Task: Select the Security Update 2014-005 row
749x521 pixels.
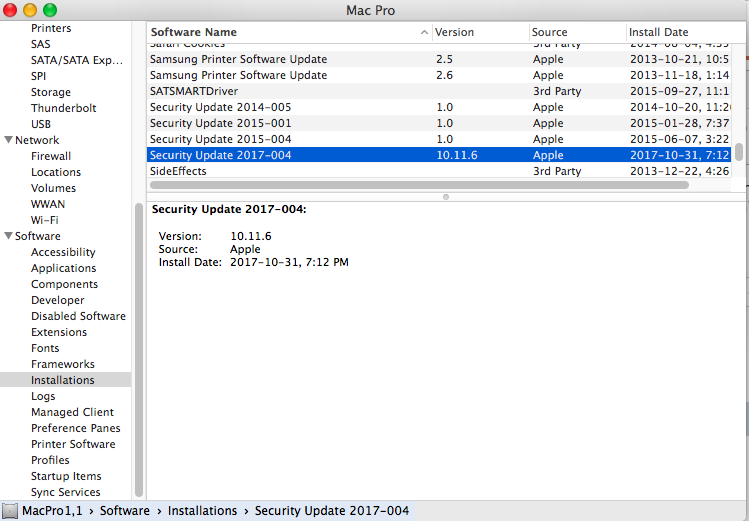Action: pos(439,107)
